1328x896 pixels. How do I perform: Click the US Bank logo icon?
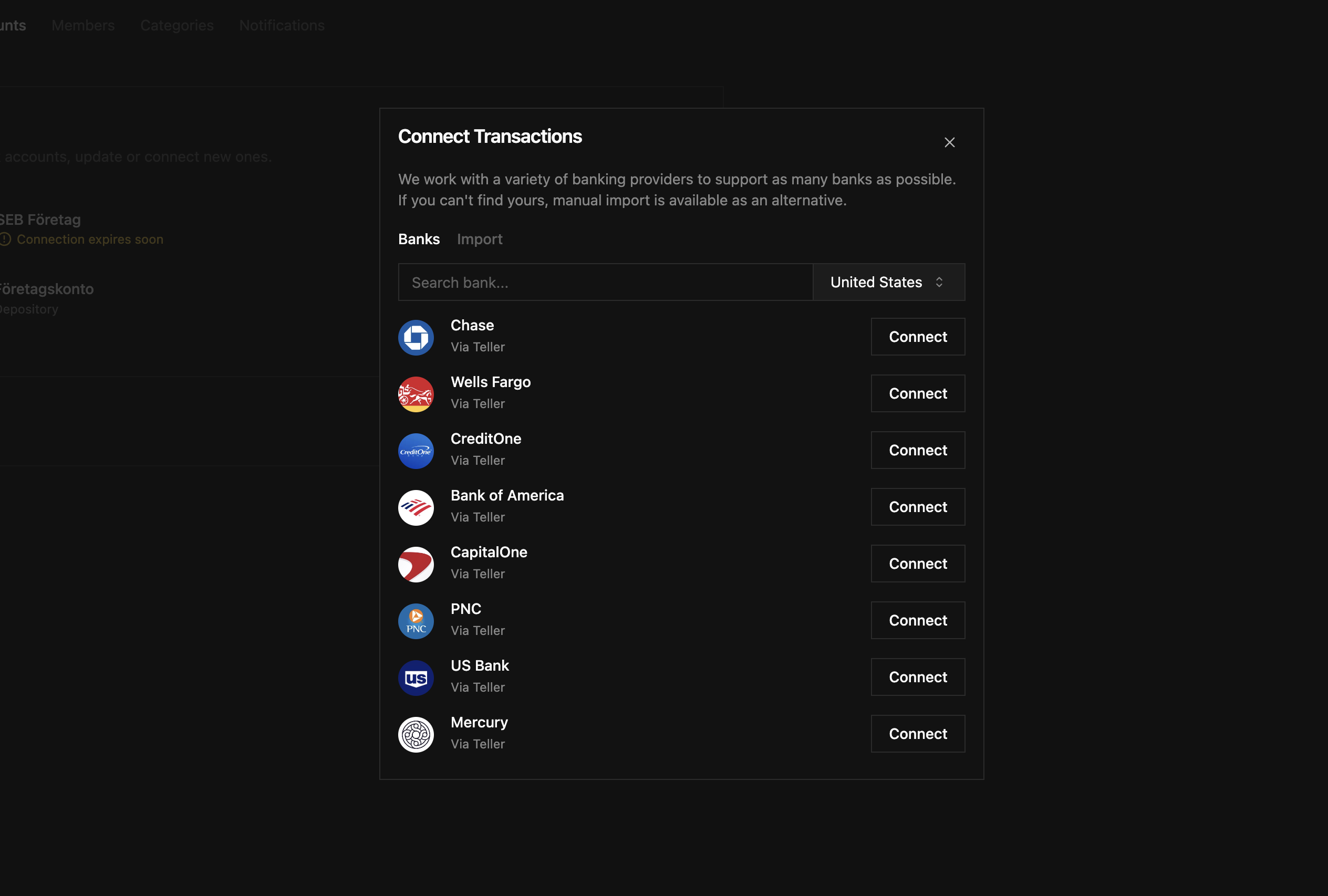(x=416, y=678)
